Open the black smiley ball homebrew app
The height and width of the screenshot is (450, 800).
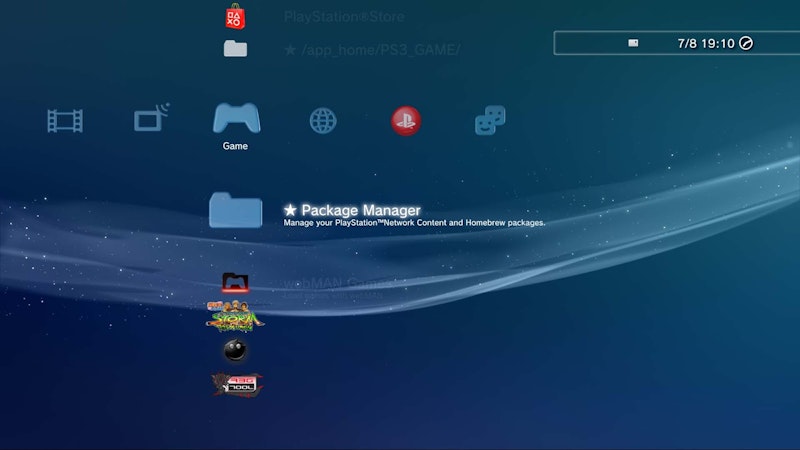coord(236,350)
